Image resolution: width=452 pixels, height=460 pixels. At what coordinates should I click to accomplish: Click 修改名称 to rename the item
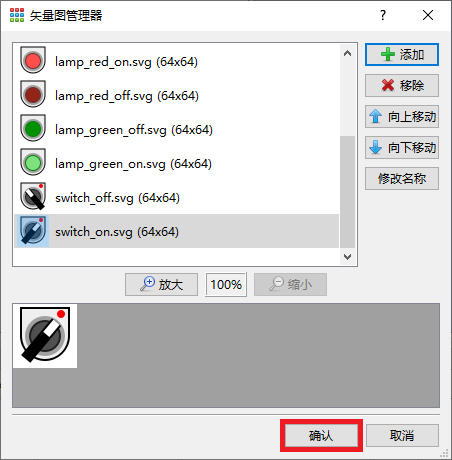point(402,178)
